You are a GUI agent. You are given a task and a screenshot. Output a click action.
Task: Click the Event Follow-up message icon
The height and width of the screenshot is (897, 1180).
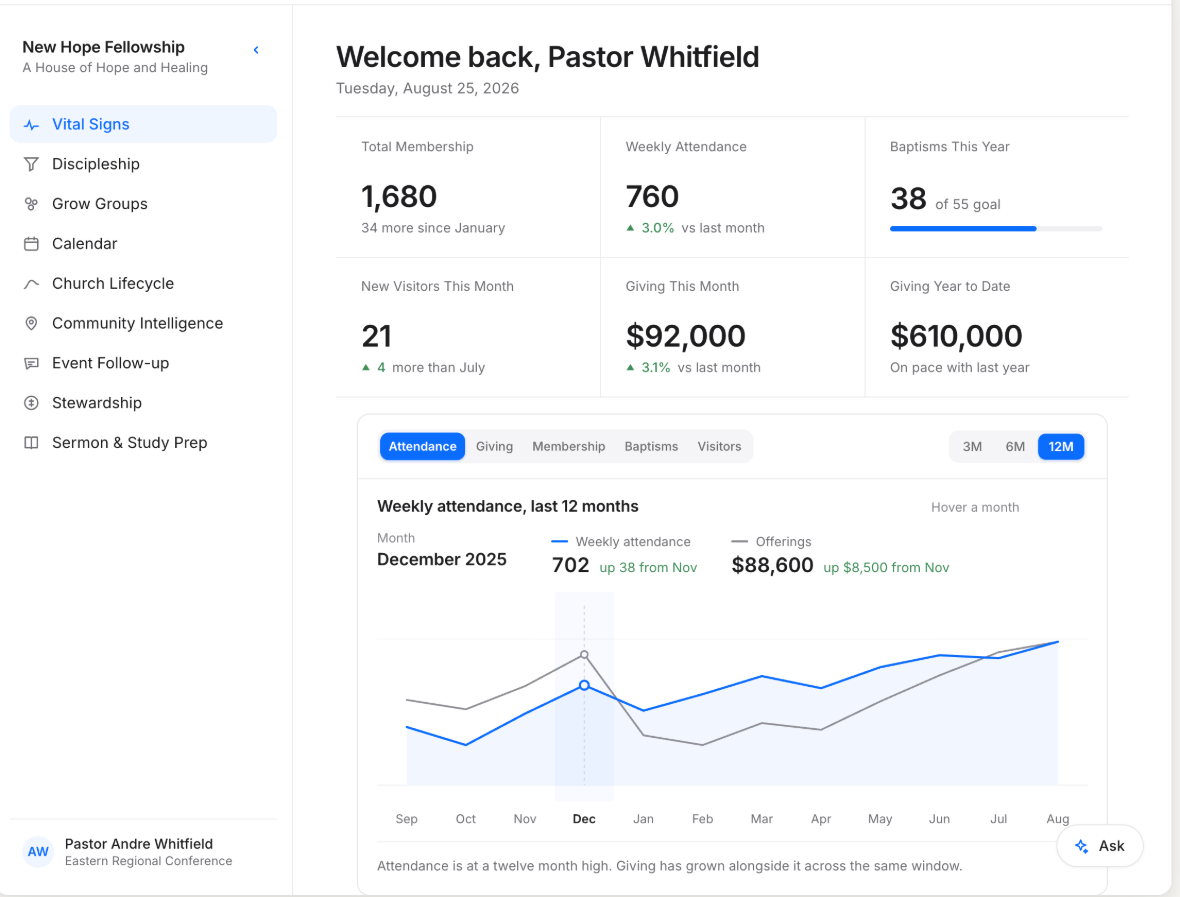(x=31, y=363)
